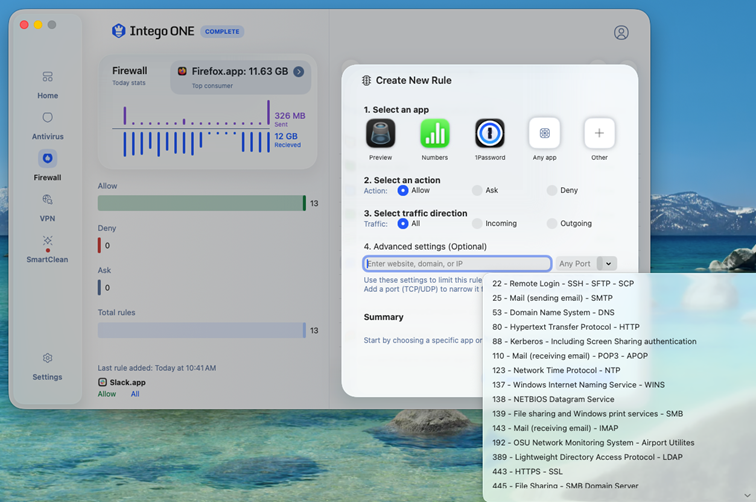Choose the 1Password app icon
This screenshot has width=756, height=502.
pyautogui.click(x=490, y=133)
